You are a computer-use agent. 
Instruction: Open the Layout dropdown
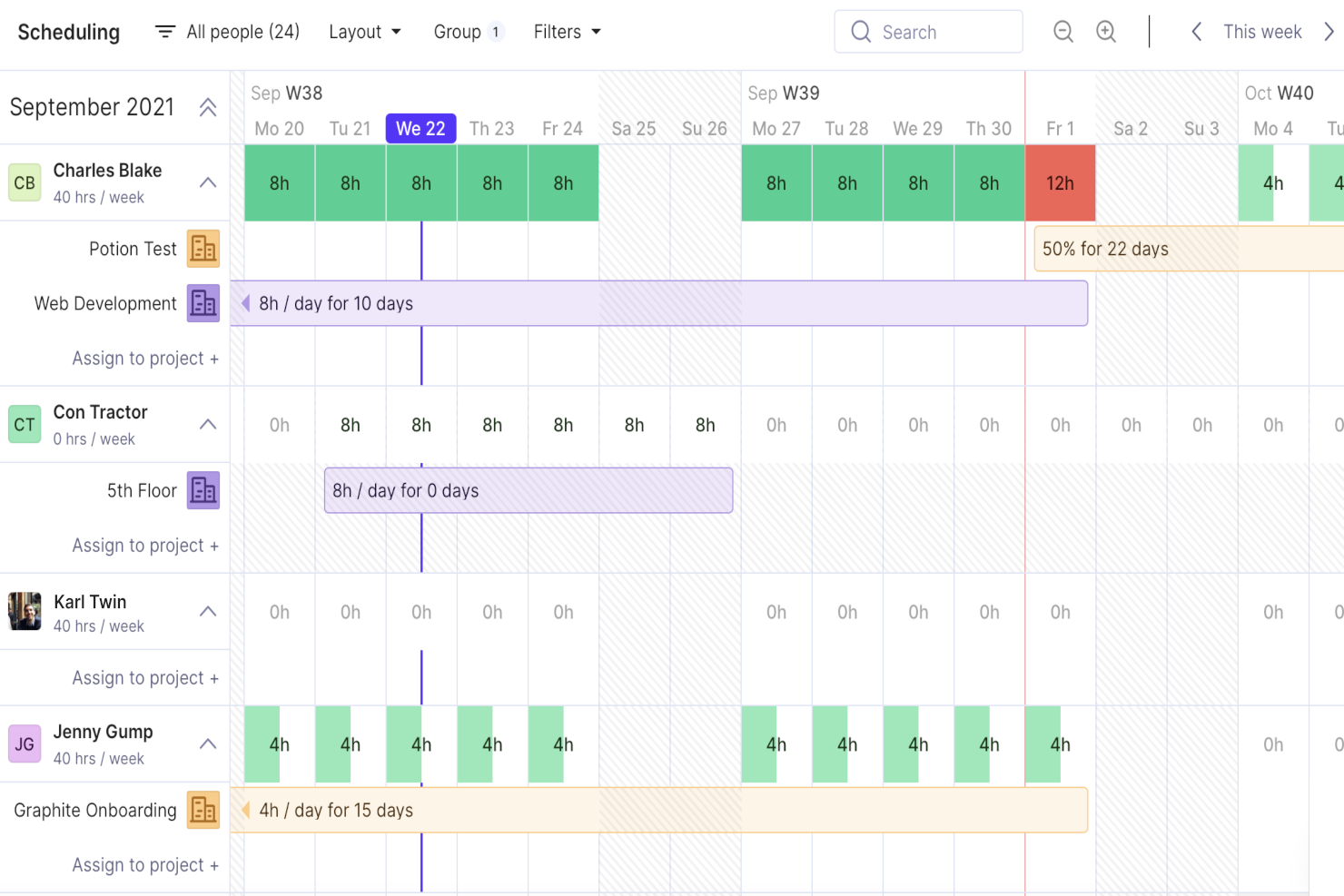click(x=365, y=31)
